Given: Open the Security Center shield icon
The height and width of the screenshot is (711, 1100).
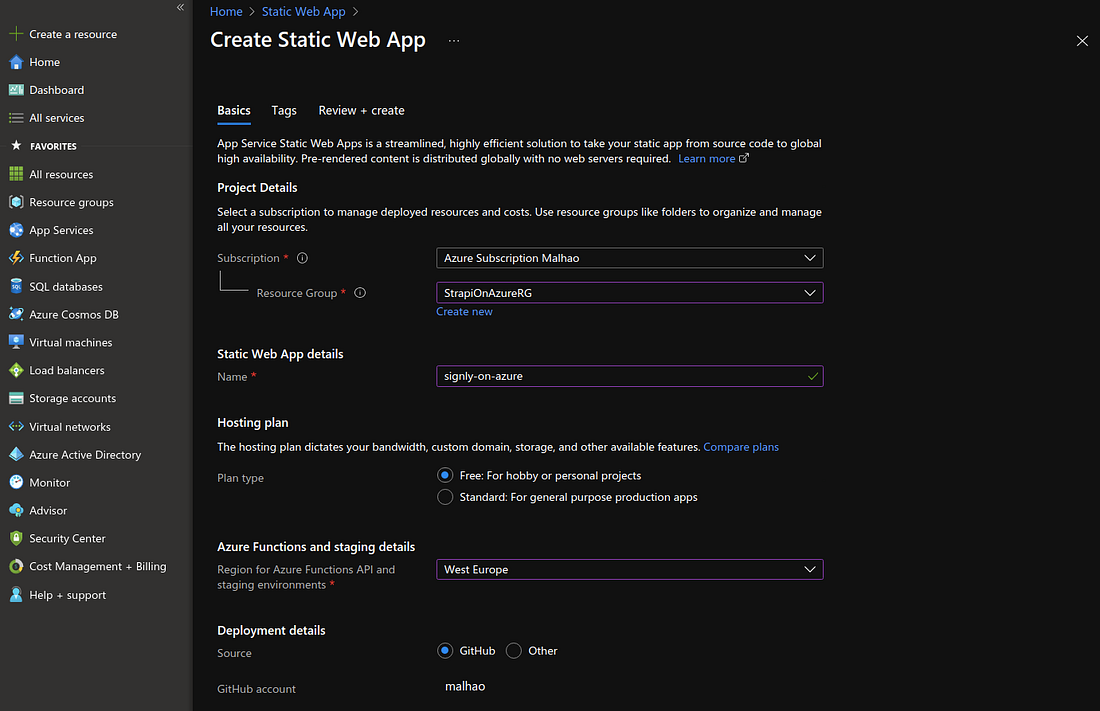Looking at the screenshot, I should coord(15,538).
